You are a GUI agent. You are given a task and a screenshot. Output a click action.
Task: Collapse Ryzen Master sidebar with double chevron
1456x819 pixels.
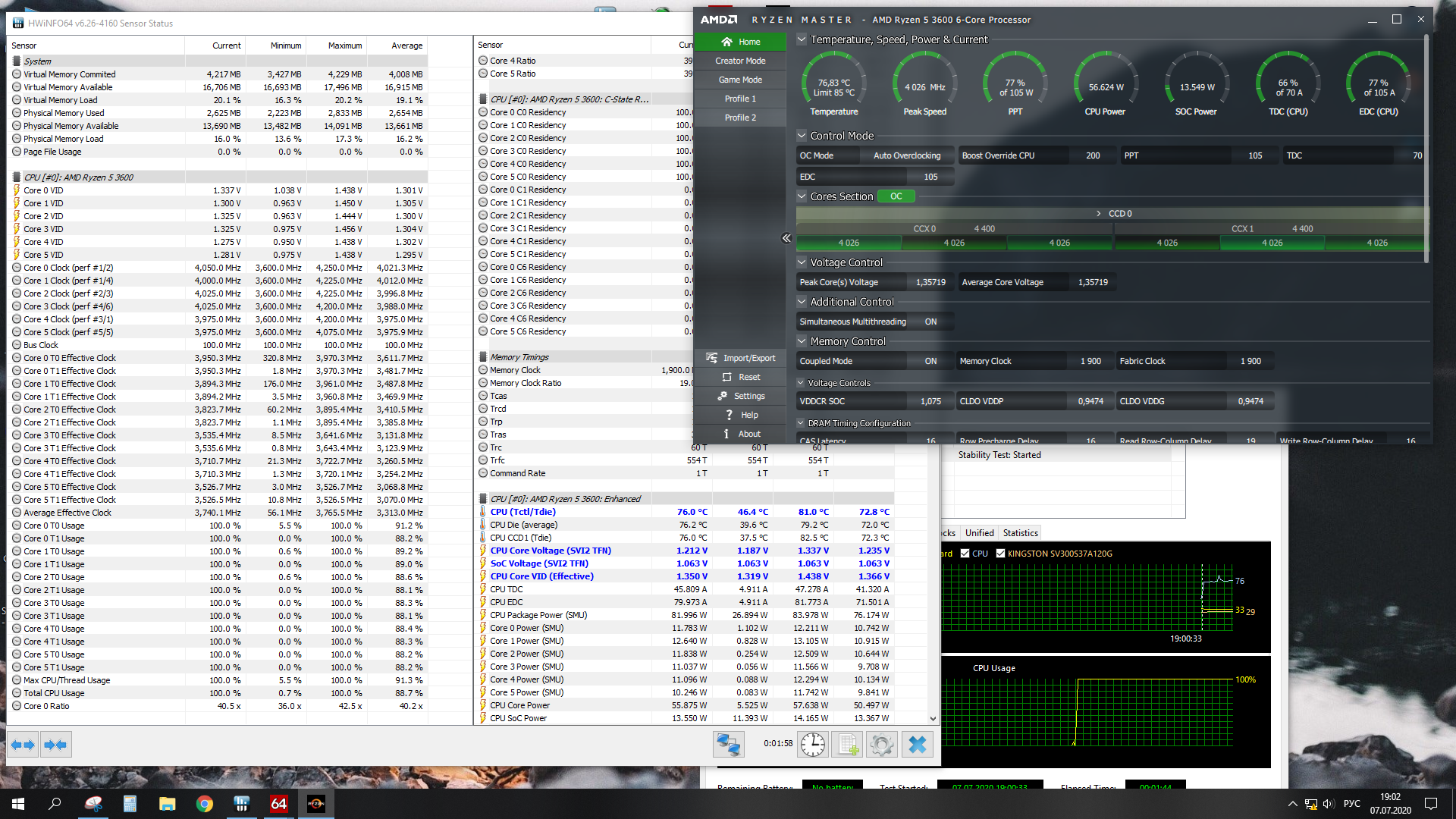[786, 238]
